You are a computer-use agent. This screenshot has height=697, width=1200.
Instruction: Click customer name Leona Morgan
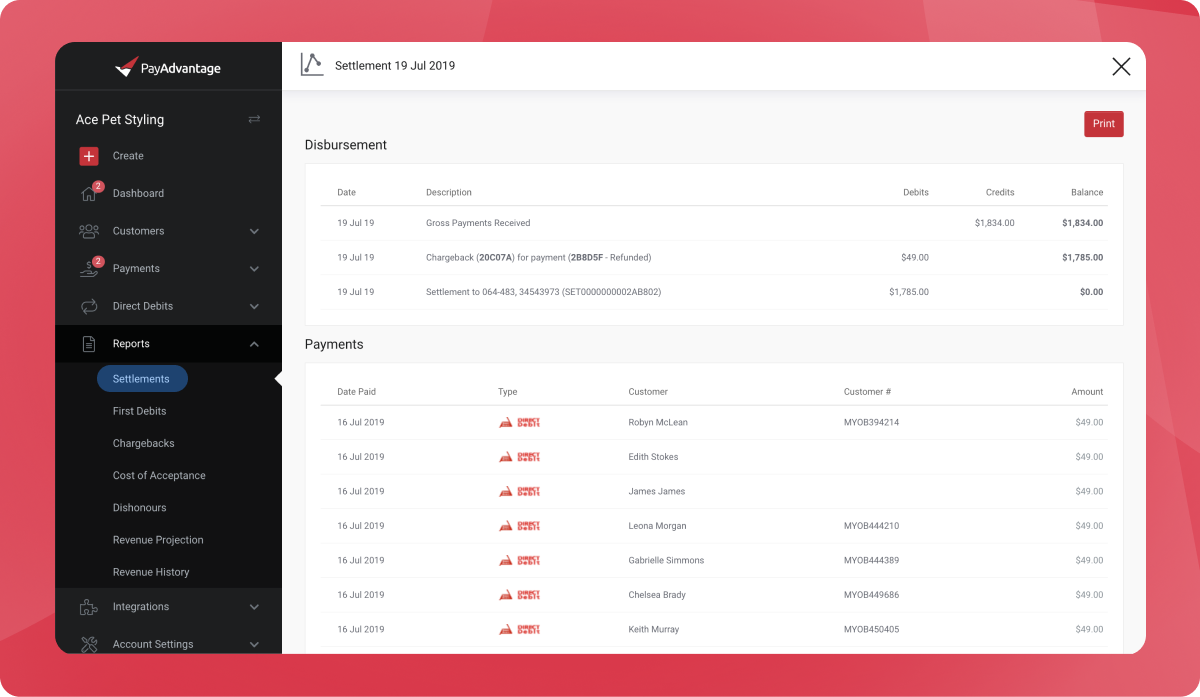coord(657,526)
